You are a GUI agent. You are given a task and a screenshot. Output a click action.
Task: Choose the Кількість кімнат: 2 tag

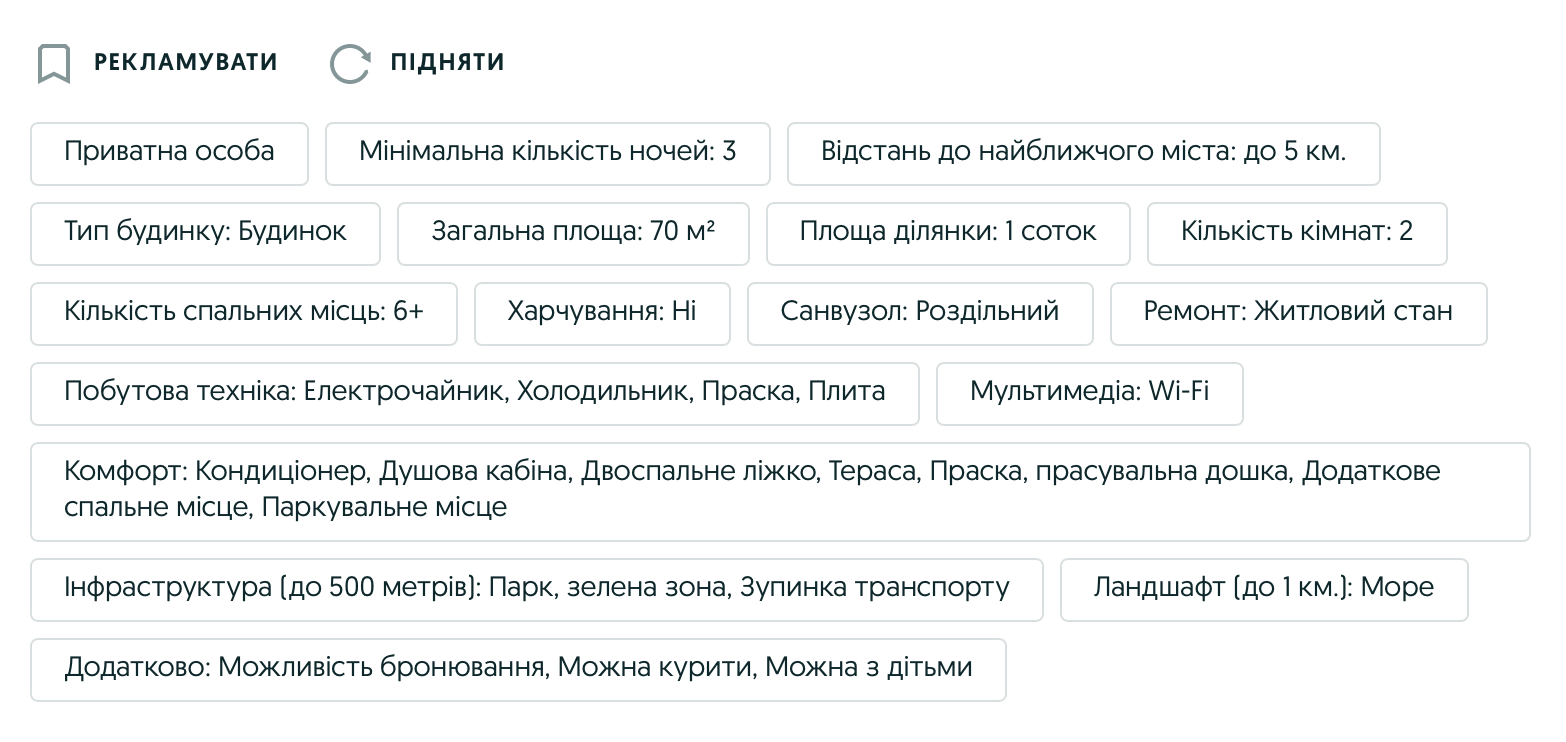click(1296, 233)
